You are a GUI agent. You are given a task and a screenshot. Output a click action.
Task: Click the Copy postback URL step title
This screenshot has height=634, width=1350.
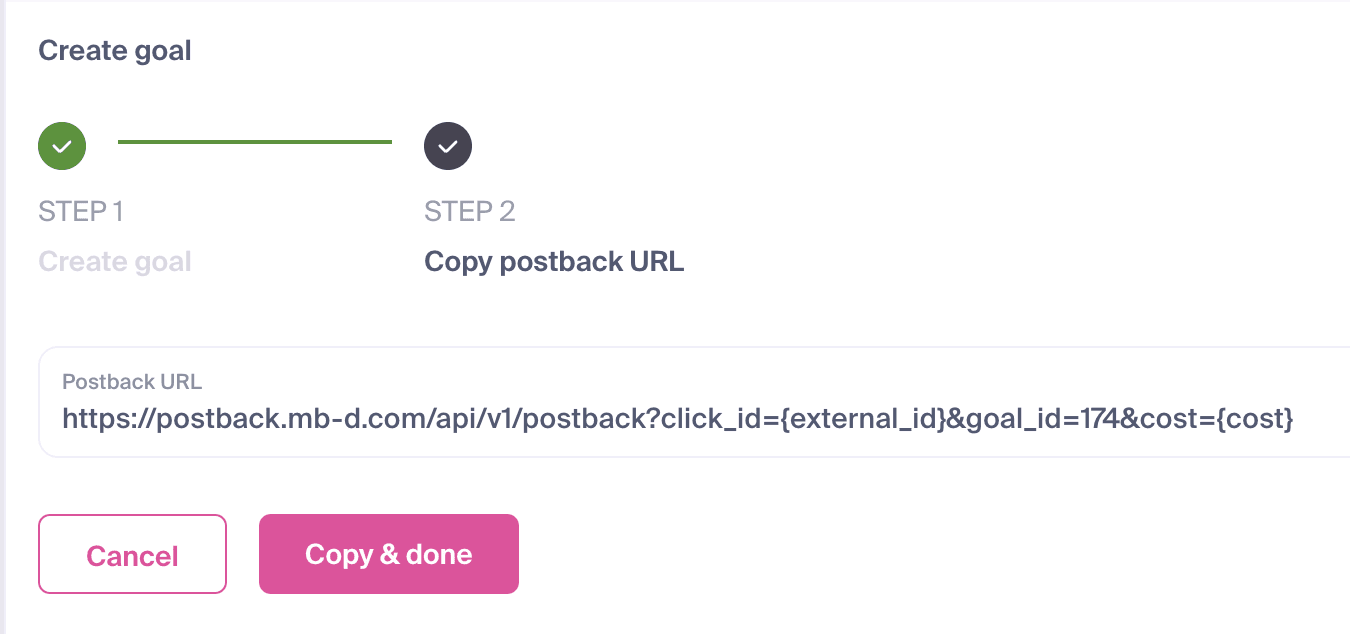[x=554, y=262]
